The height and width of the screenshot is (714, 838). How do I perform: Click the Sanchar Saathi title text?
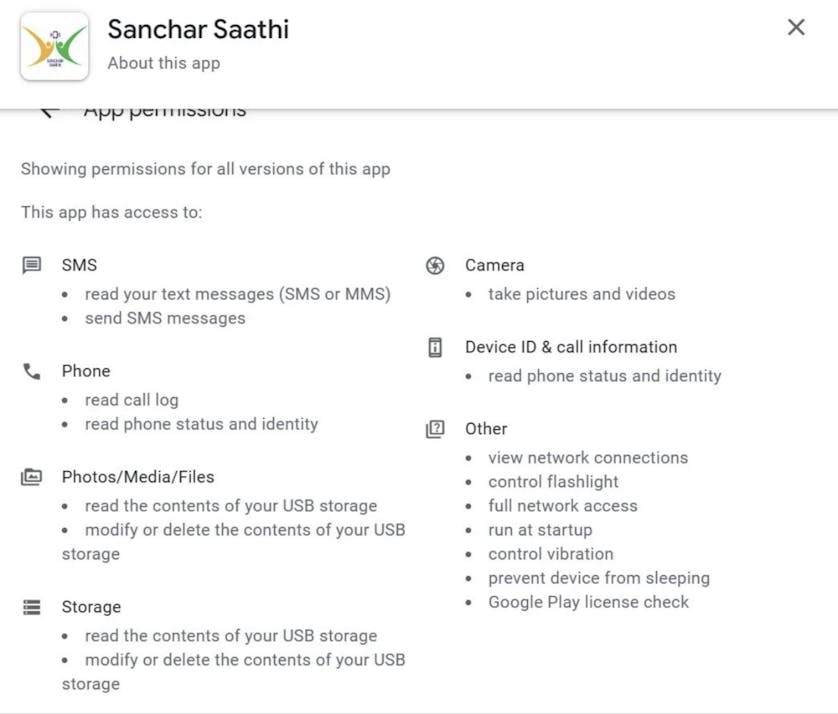198,29
